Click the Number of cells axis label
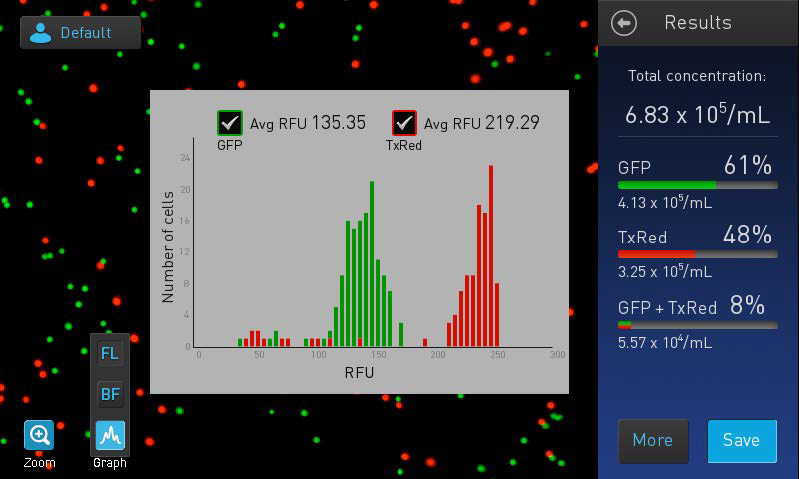 point(168,247)
